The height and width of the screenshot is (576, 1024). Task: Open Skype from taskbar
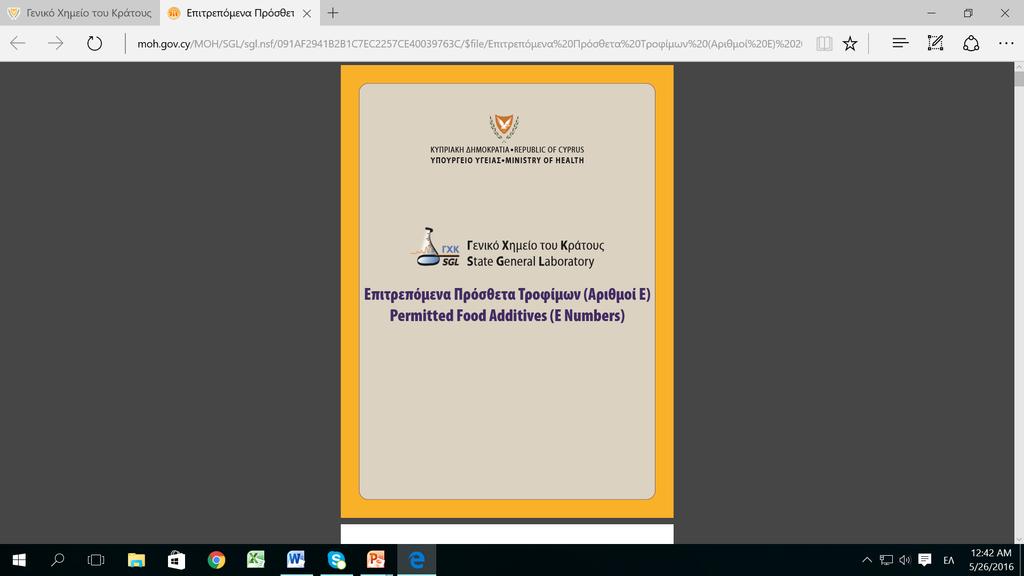coord(336,560)
